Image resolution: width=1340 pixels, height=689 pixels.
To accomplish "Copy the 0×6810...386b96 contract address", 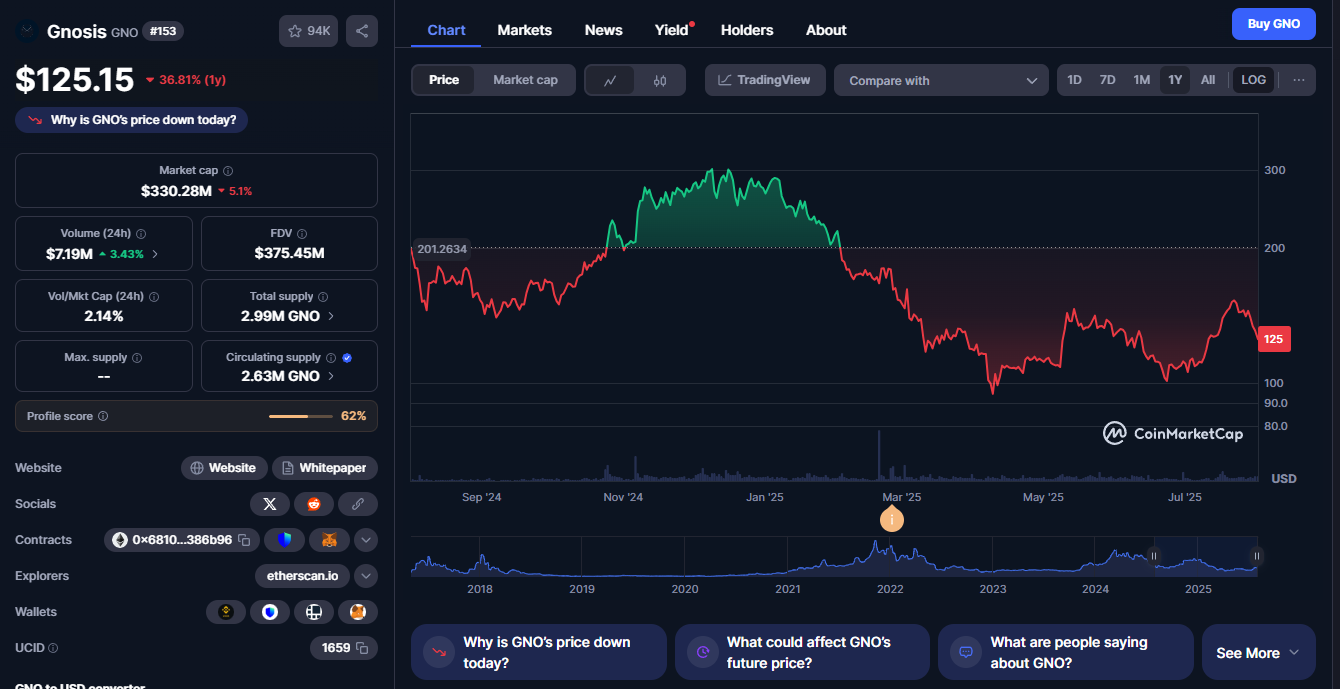I will click(244, 540).
